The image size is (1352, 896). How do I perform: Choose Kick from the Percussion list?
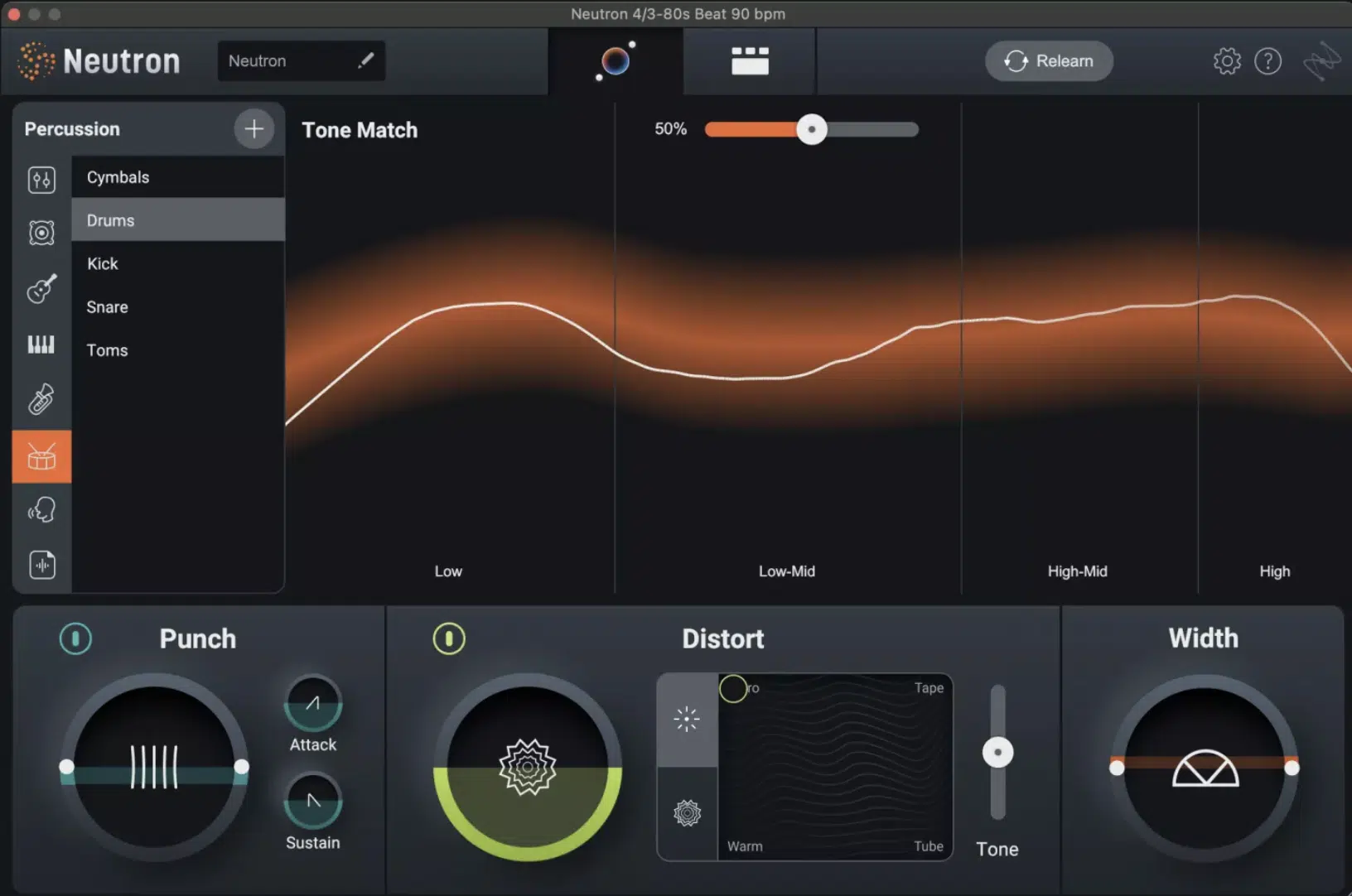click(x=178, y=263)
